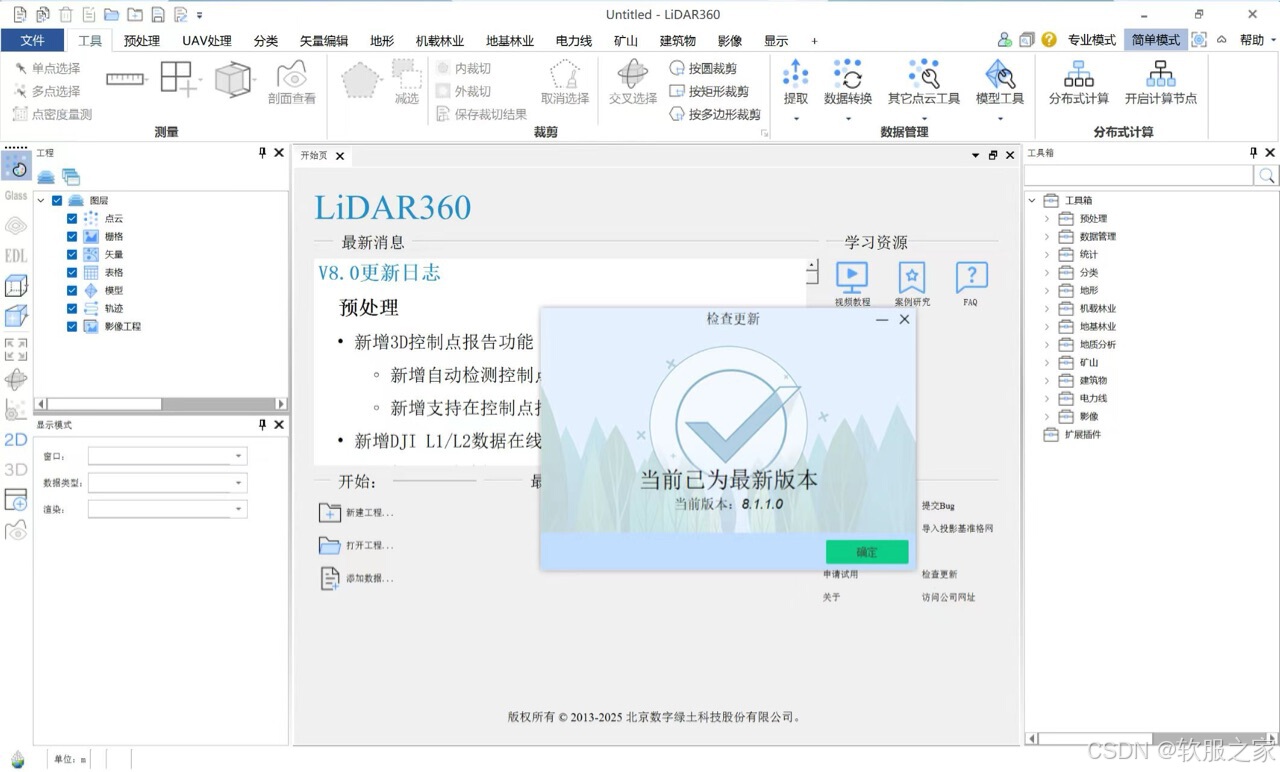This screenshot has height=772, width=1280.
Task: Click the toolbox panel horizontal scrollbar
Action: 1151,738
